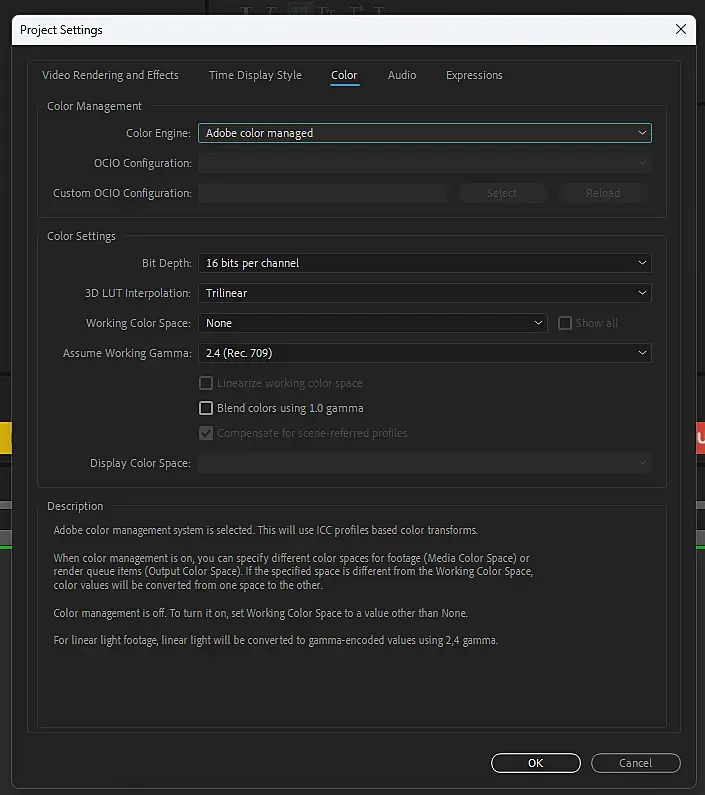Select the Color tab
Image resolution: width=705 pixels, height=795 pixels.
coord(344,75)
